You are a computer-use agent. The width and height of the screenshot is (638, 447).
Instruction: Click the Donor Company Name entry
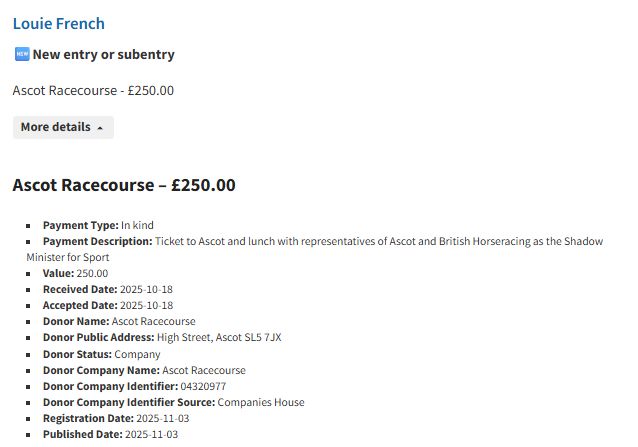[144, 370]
